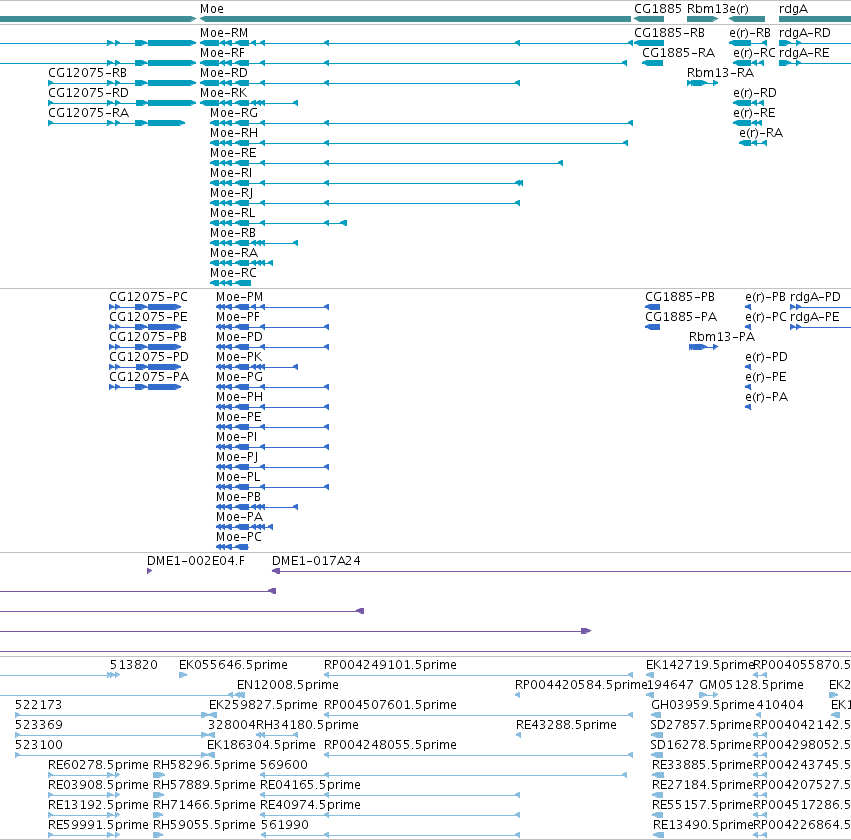Select the Moe gene label
851x840 pixels.
tap(212, 9)
